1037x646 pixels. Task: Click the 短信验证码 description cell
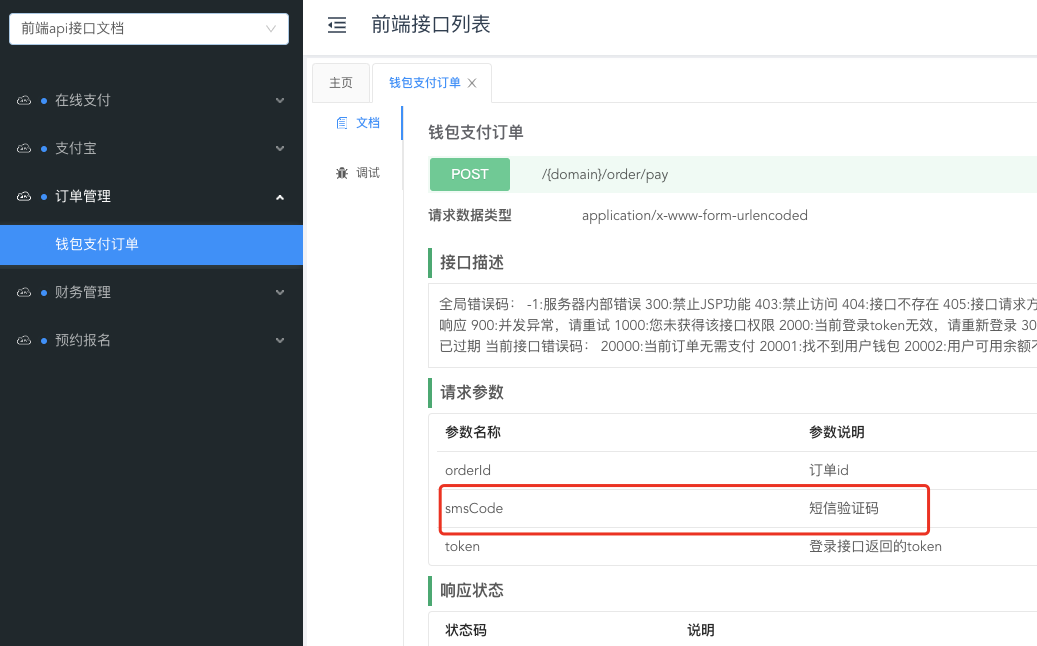[x=844, y=508]
